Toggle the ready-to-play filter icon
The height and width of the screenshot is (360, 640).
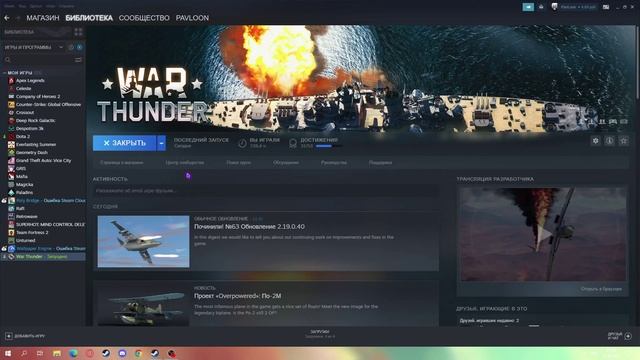[80, 47]
